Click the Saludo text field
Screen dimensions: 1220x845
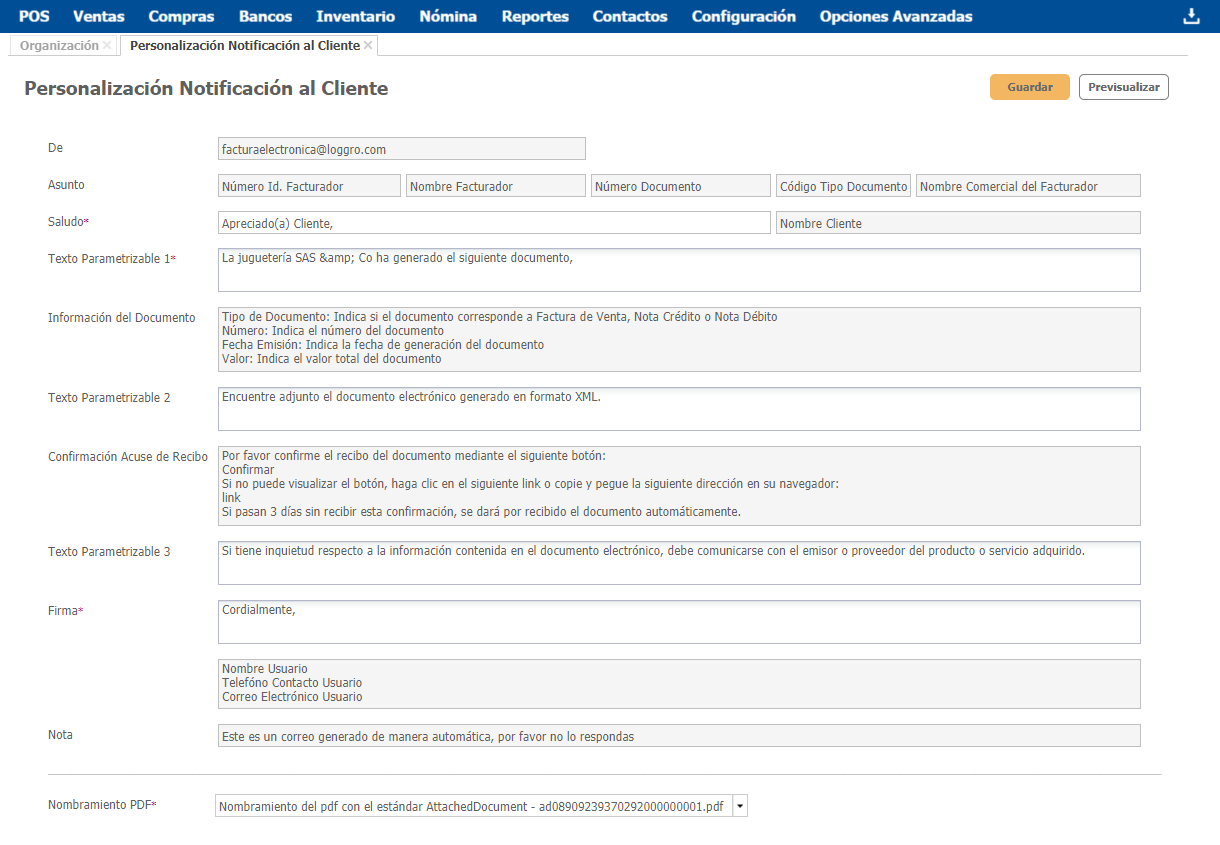pos(494,223)
